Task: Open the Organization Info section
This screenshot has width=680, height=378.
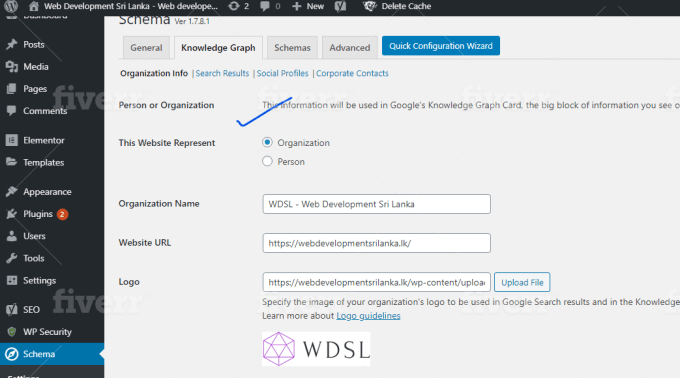Action: [154, 73]
